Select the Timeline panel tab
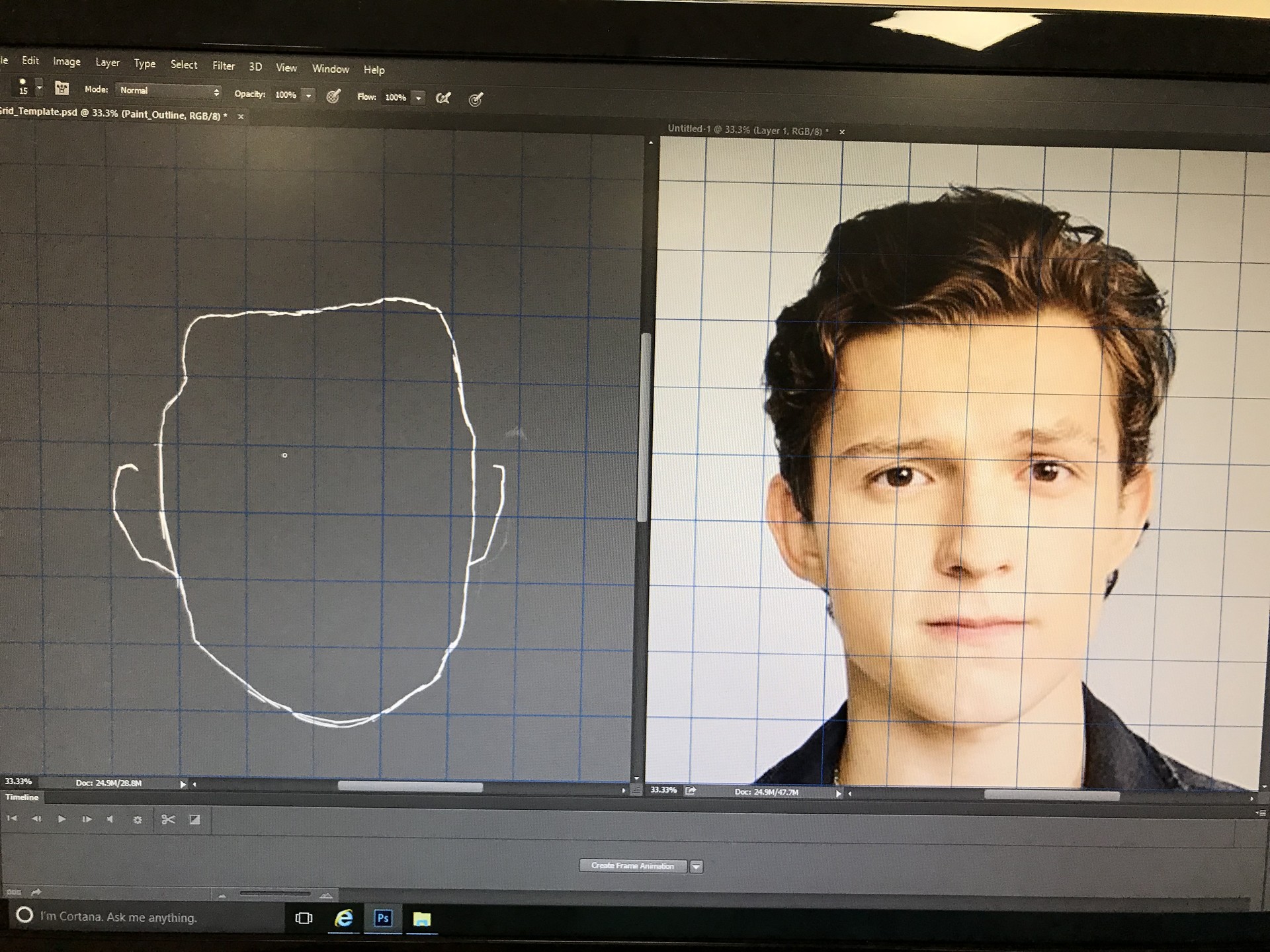The image size is (1270, 952). point(22,797)
